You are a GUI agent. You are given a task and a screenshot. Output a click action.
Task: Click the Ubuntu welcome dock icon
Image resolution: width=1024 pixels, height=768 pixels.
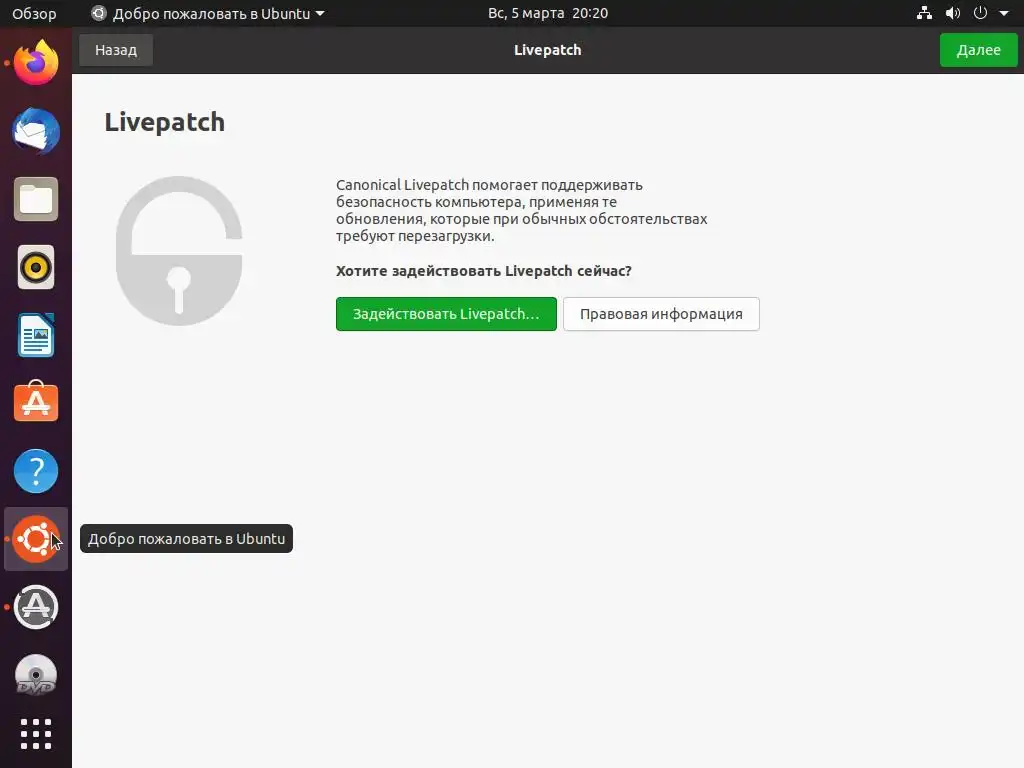tap(36, 539)
